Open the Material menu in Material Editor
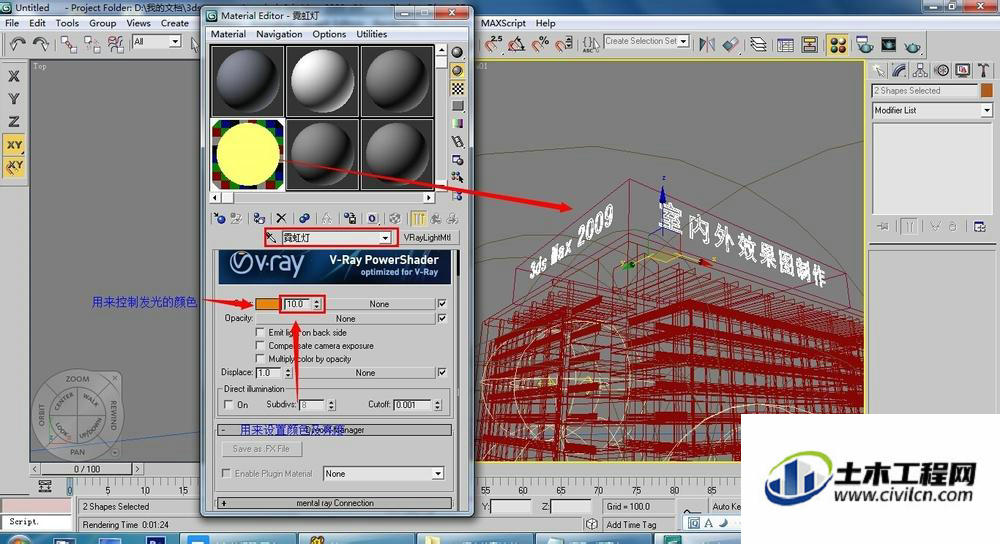 tap(228, 34)
